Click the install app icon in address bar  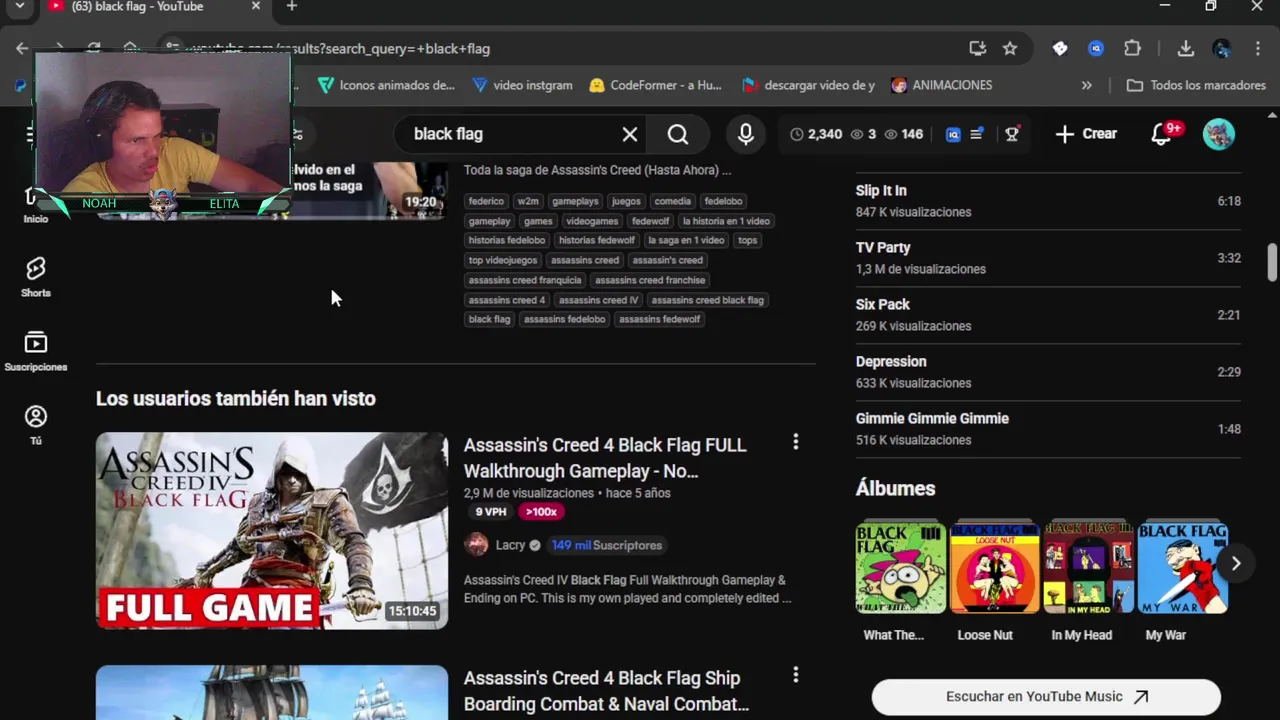978,48
